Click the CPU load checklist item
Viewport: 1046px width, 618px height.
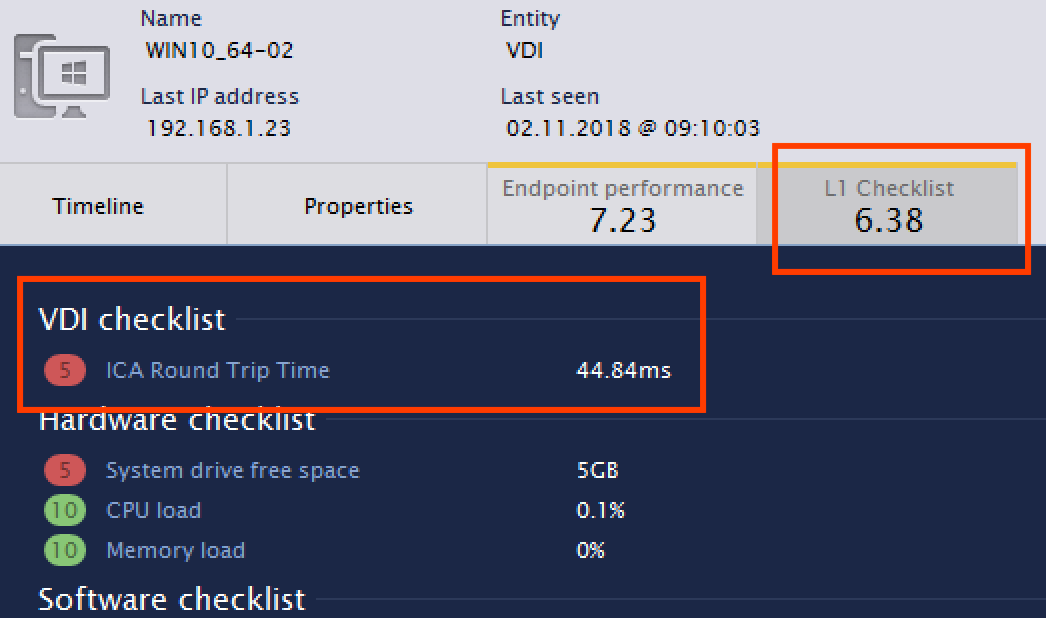[153, 511]
